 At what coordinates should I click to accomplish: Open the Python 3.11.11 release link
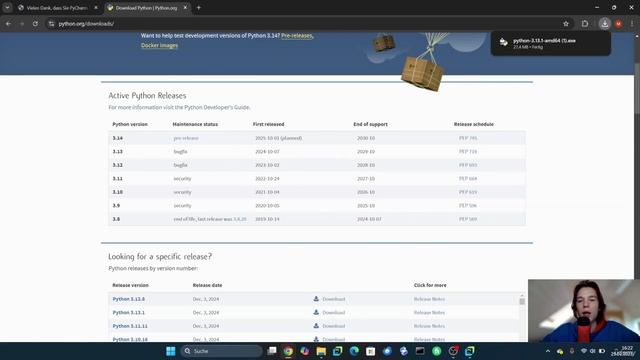coord(130,326)
